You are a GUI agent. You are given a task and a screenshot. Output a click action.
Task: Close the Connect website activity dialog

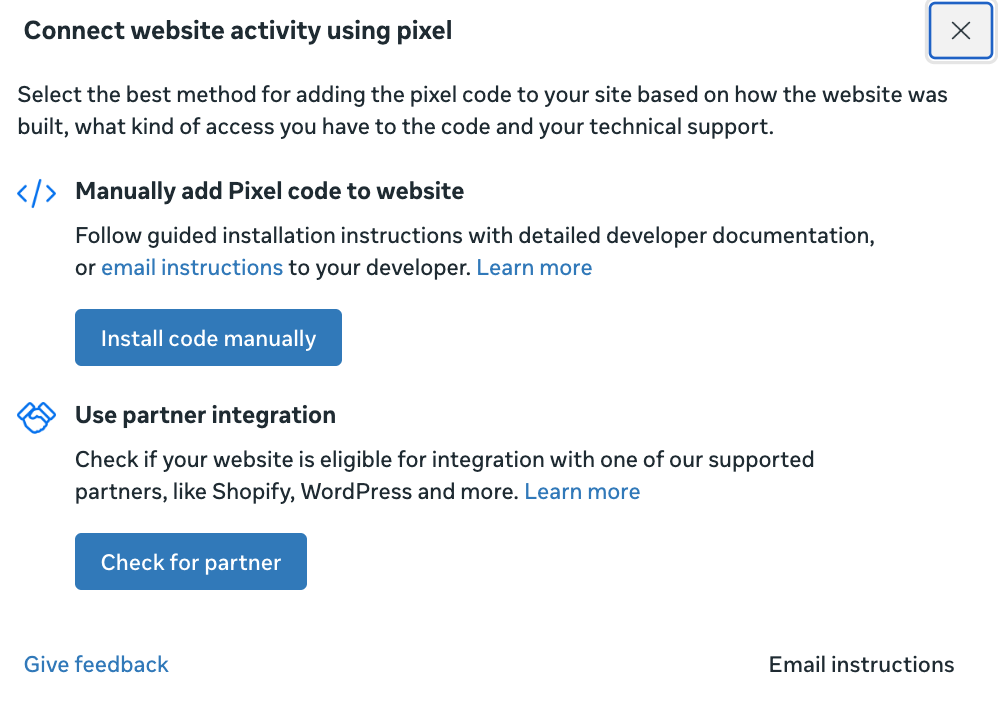pyautogui.click(x=960, y=31)
